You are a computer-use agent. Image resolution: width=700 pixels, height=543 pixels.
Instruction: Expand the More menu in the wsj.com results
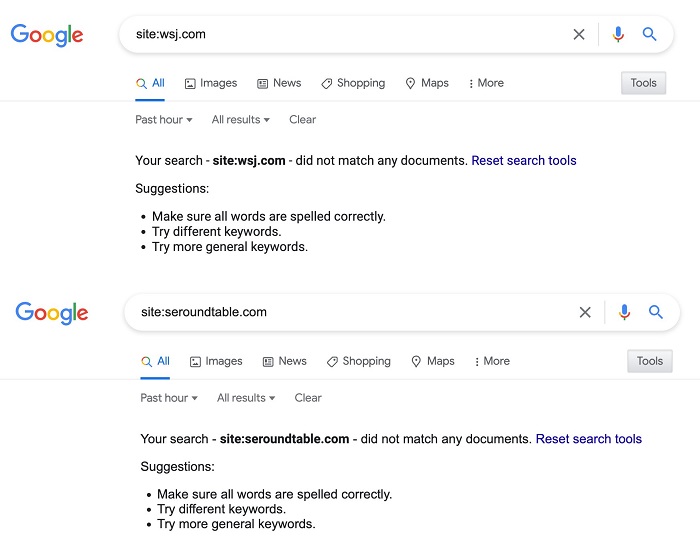click(x=486, y=83)
